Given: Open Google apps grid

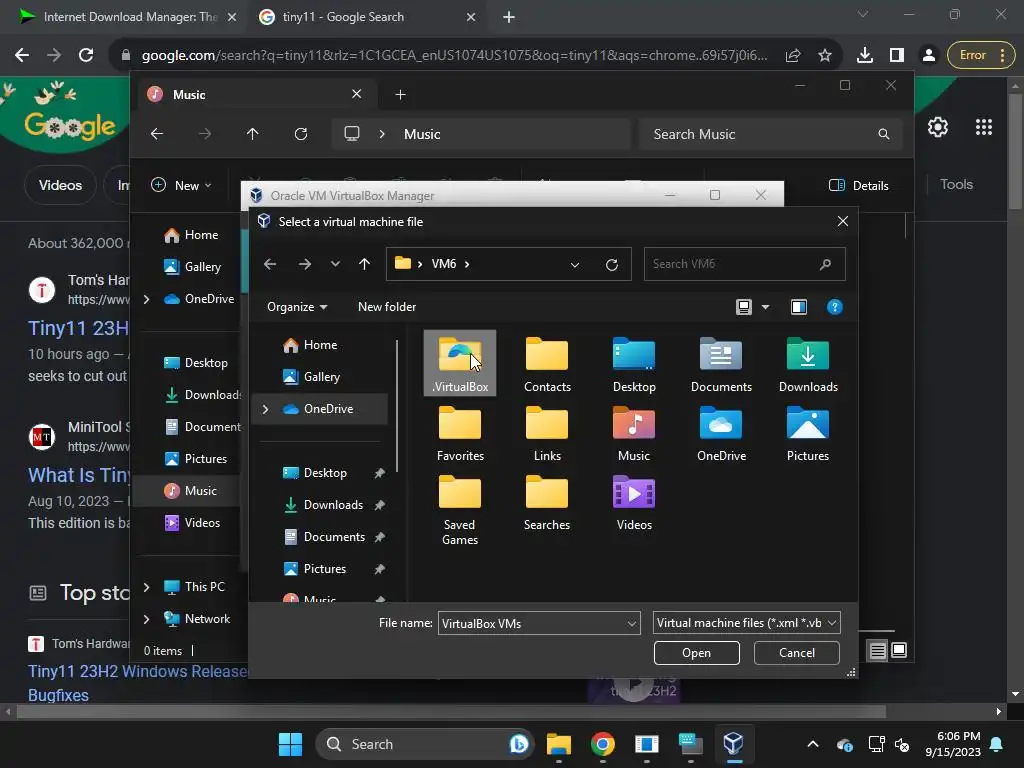Looking at the screenshot, I should pos(984,127).
